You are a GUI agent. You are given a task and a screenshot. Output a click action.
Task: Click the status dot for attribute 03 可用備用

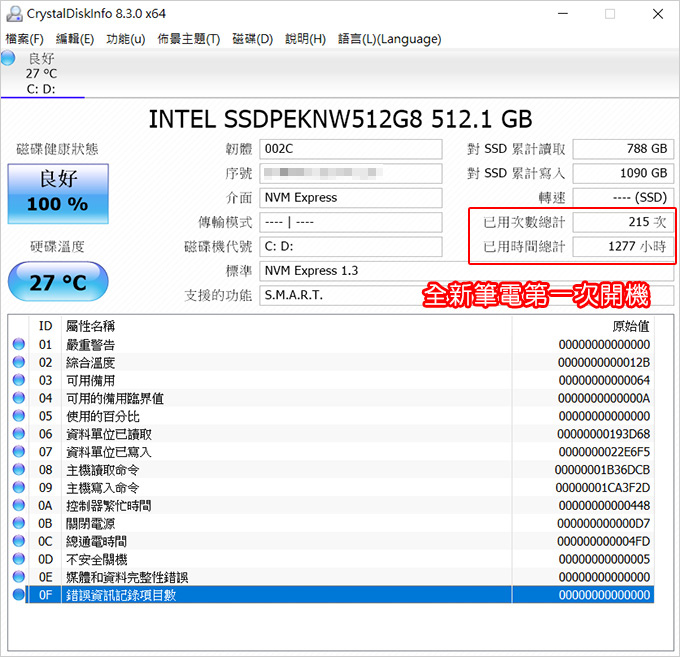[19, 379]
